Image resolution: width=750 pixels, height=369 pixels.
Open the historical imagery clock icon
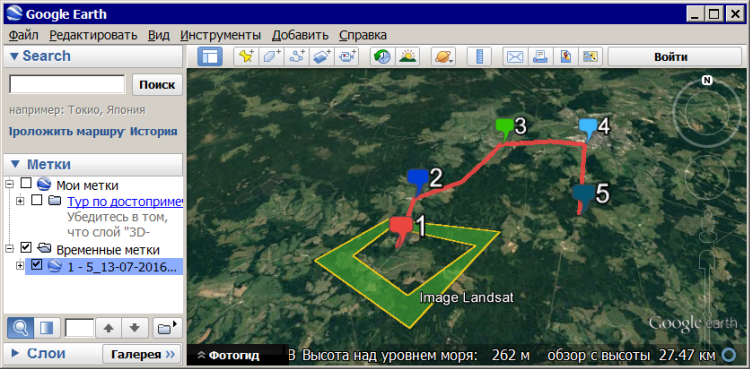pyautogui.click(x=382, y=57)
